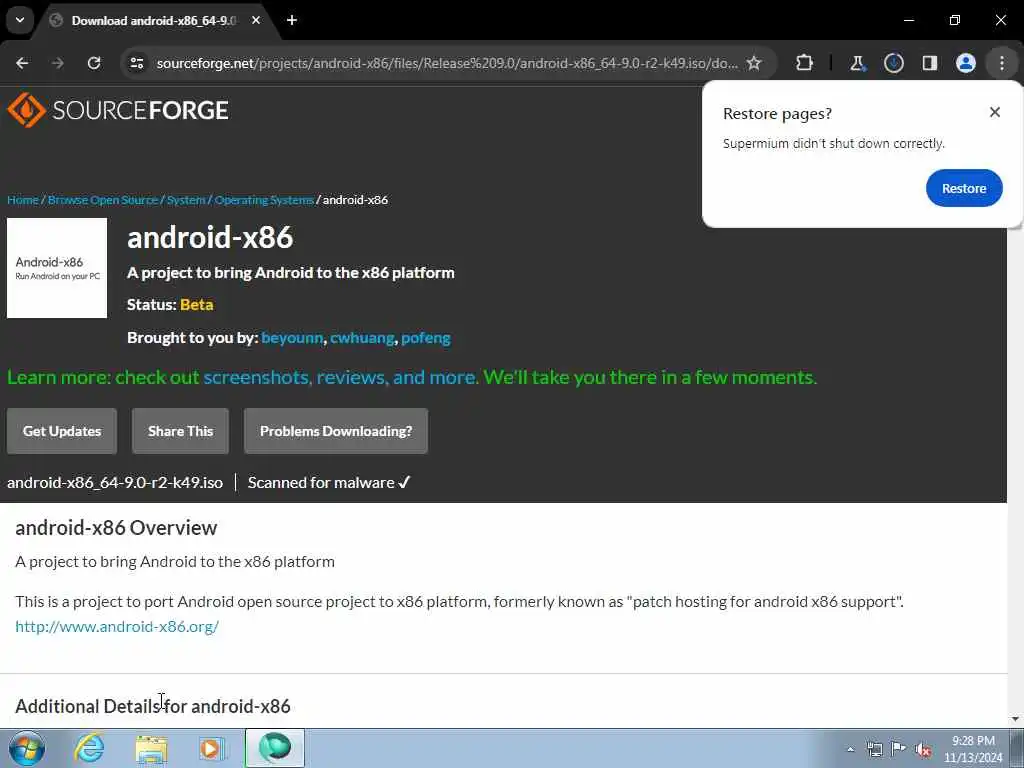Viewport: 1024px width, 768px height.
Task: Open the tab search dropdown arrow
Action: pos(20,20)
